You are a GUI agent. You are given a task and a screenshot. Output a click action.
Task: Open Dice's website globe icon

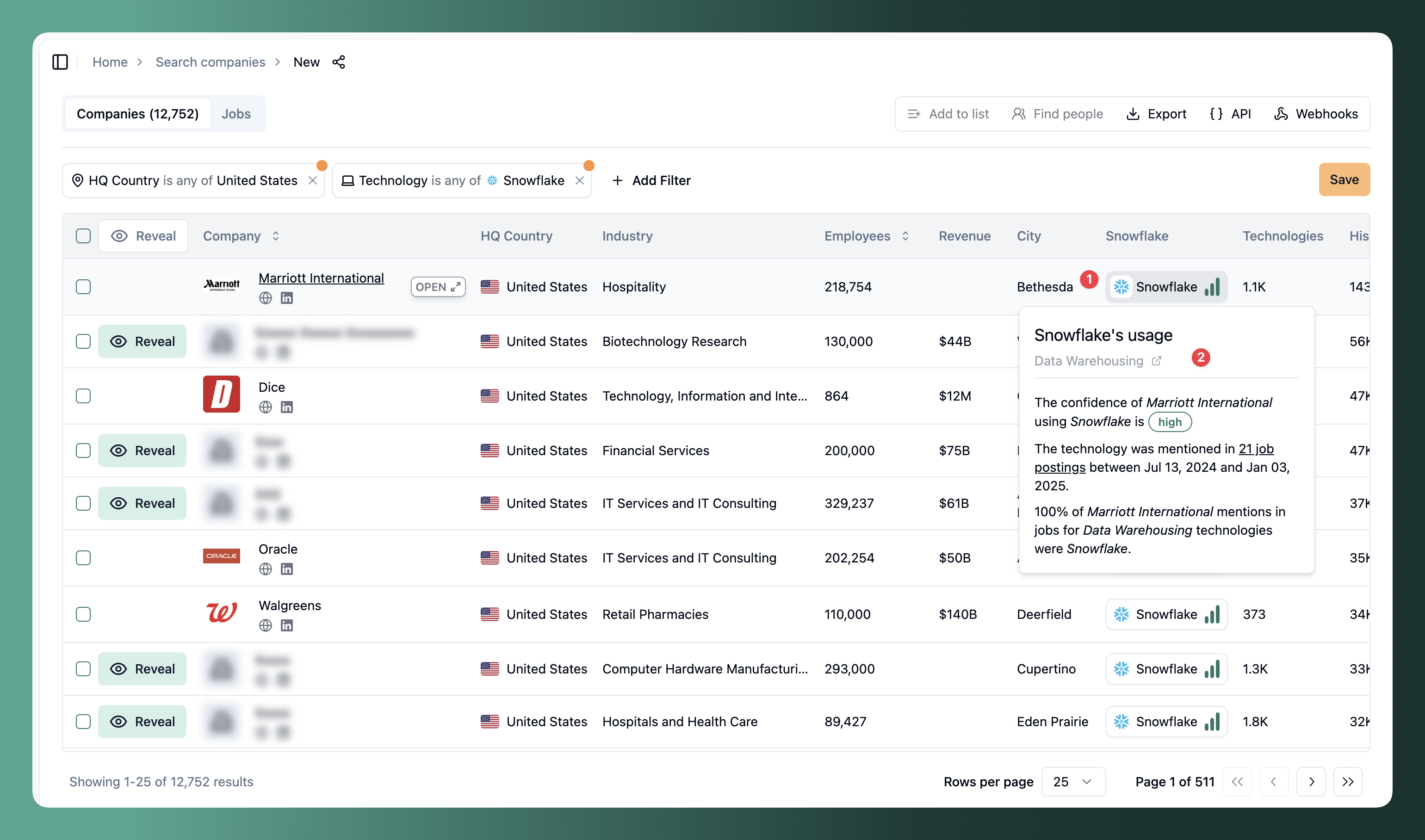click(265, 407)
